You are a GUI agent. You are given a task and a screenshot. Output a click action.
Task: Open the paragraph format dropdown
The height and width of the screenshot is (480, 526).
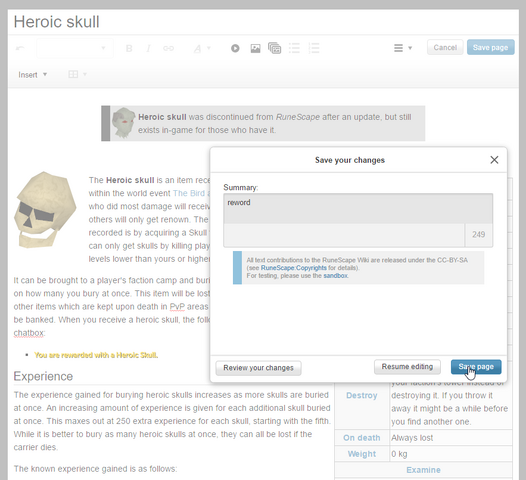tap(75, 48)
